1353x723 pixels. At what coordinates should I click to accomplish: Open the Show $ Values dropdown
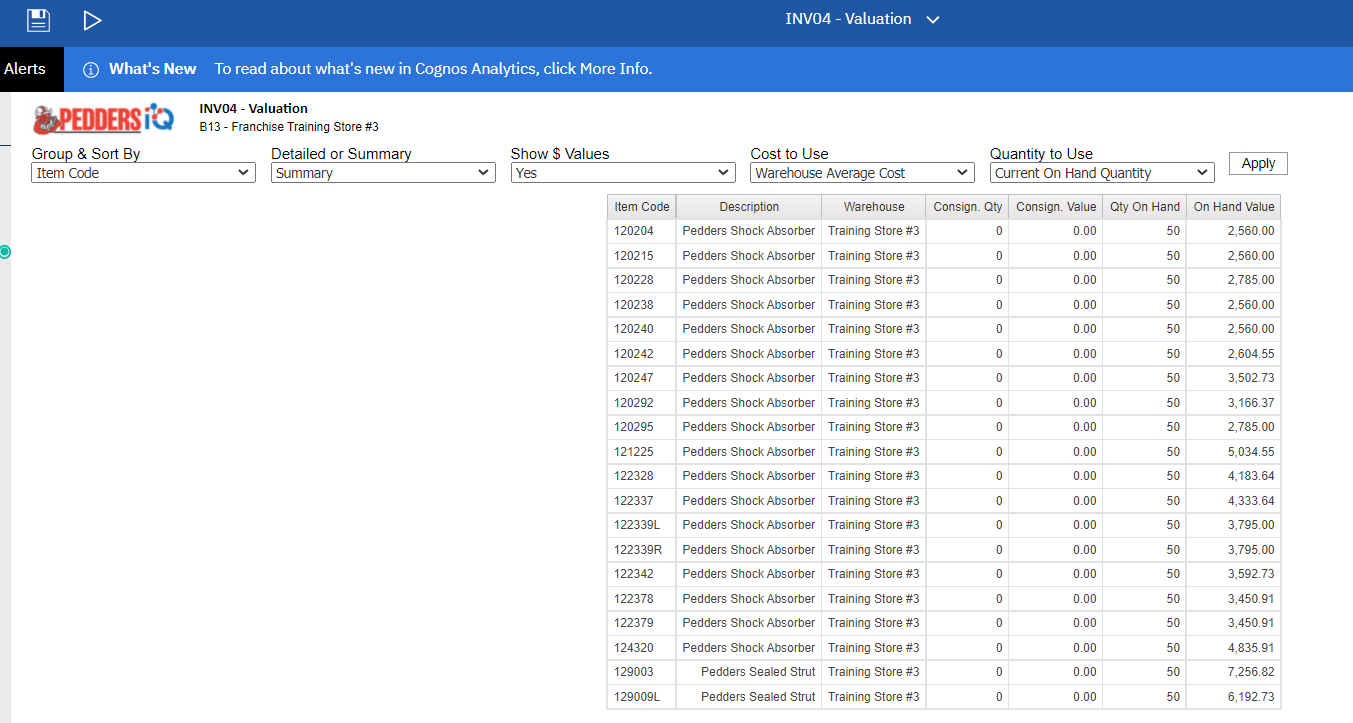point(623,173)
